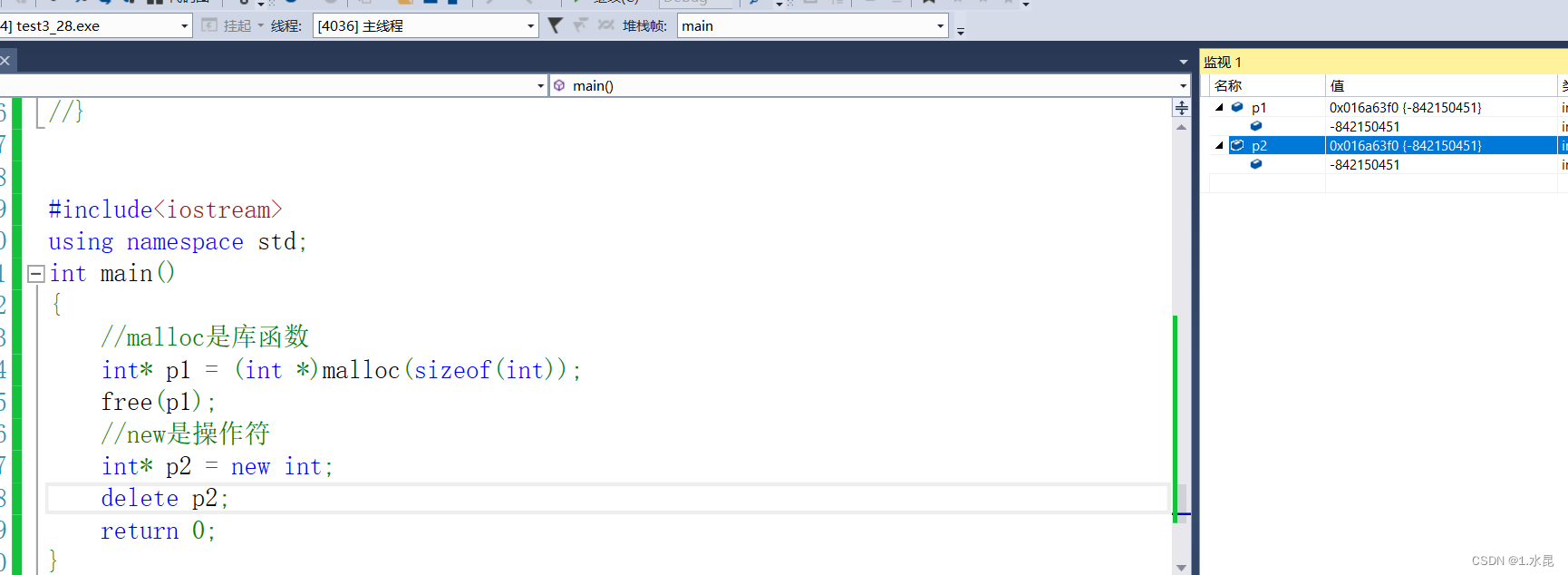1568x575 pixels.
Task: Click the greyed switch-thread icon before 堆栈帧
Action: pos(605,25)
